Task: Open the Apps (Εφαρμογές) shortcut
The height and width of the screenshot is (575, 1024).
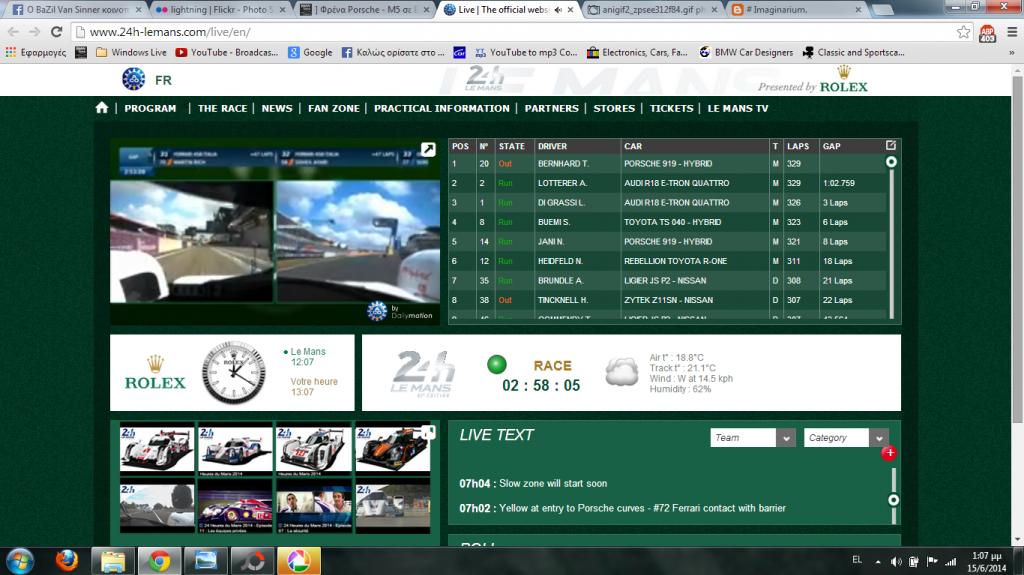Action: [x=36, y=52]
